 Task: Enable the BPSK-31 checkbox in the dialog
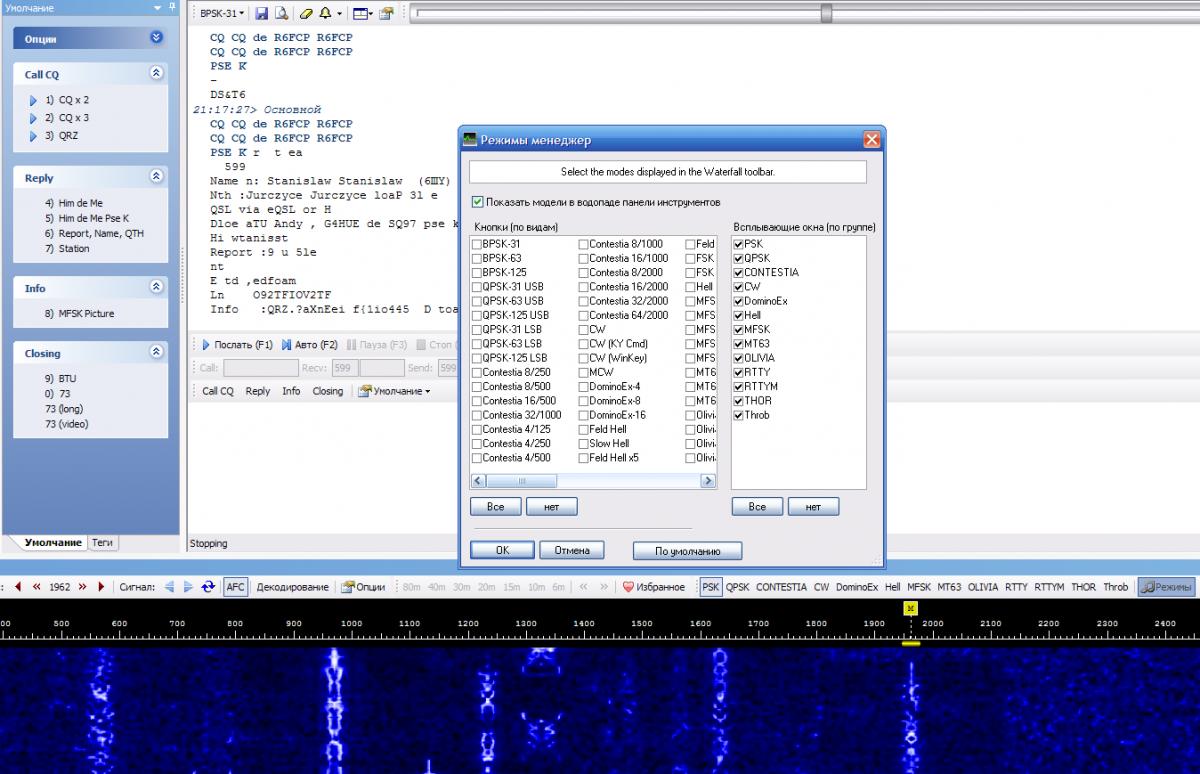tap(477, 244)
